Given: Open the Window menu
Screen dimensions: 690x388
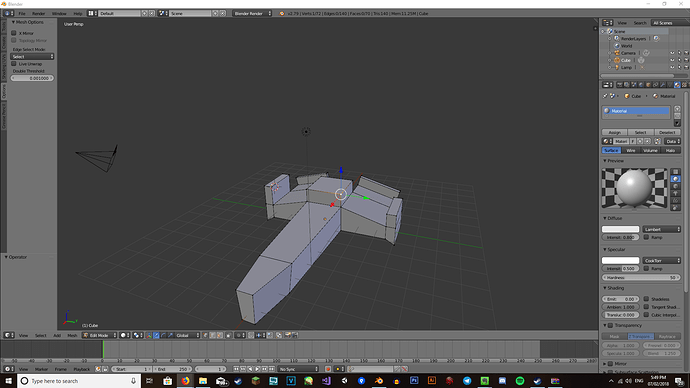Looking at the screenshot, I should click(59, 14).
